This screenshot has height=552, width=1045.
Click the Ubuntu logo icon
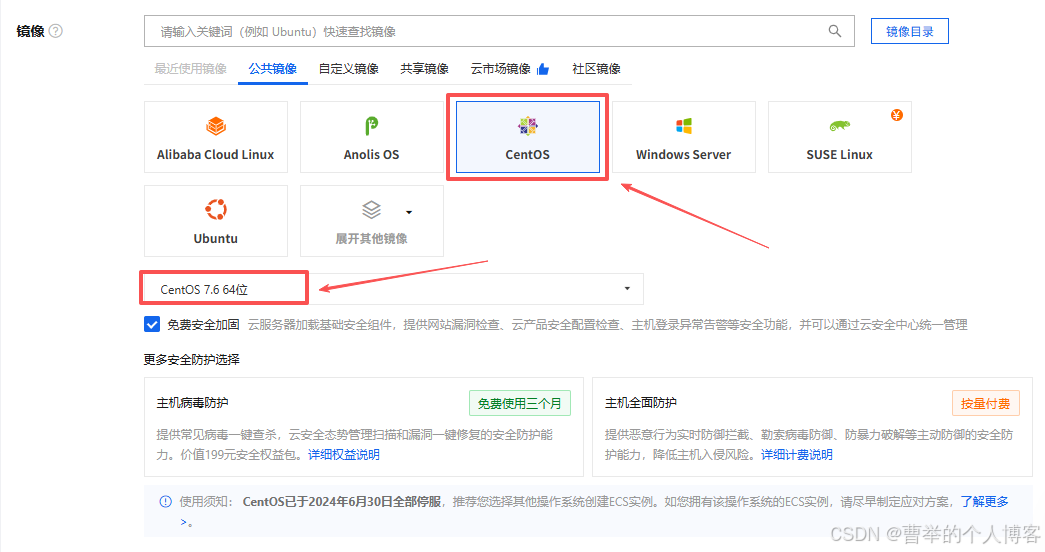(x=216, y=209)
